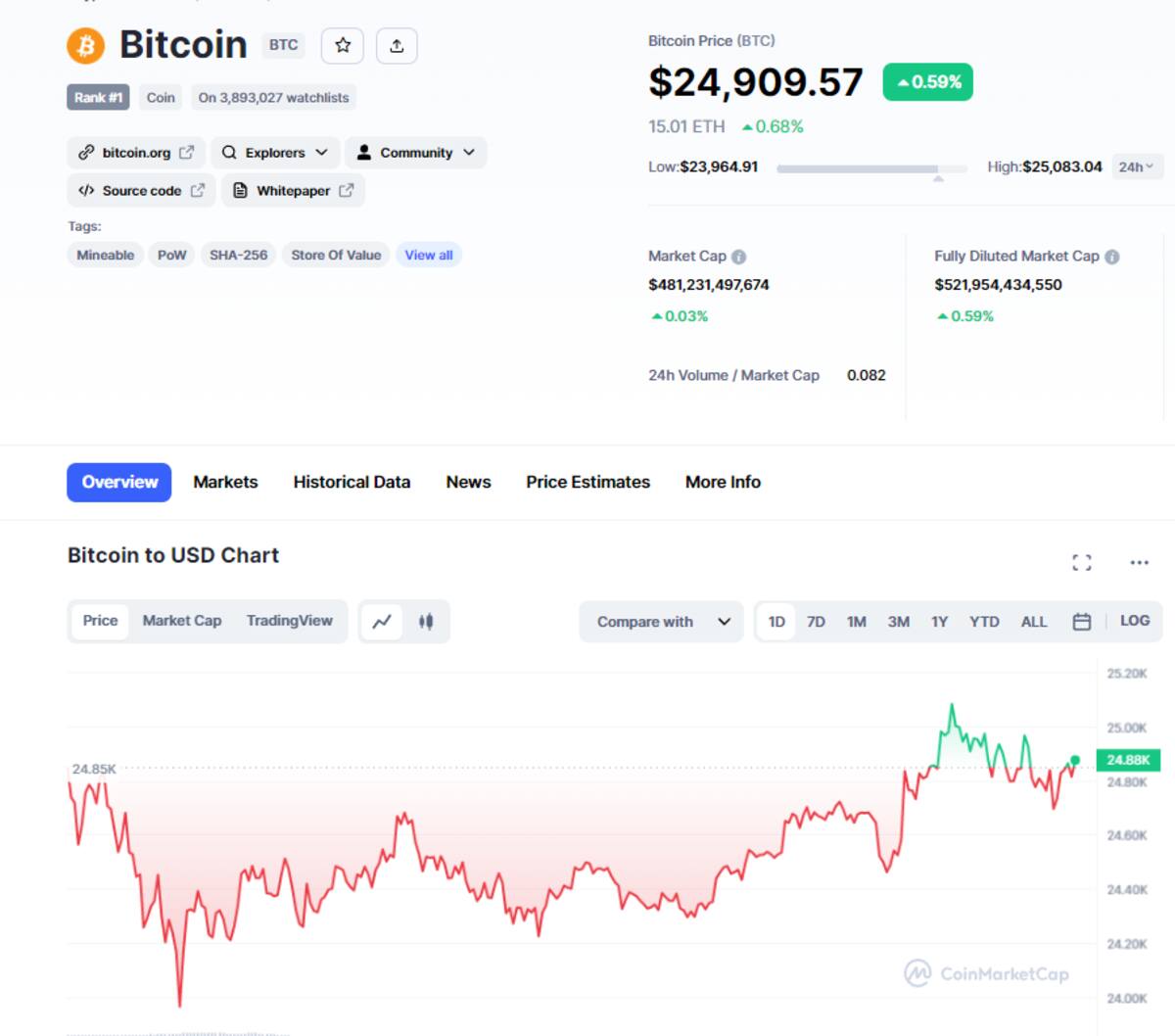This screenshot has height=1036, width=1175.
Task: Add Bitcoin to watchlist with star icon
Action: [x=343, y=46]
